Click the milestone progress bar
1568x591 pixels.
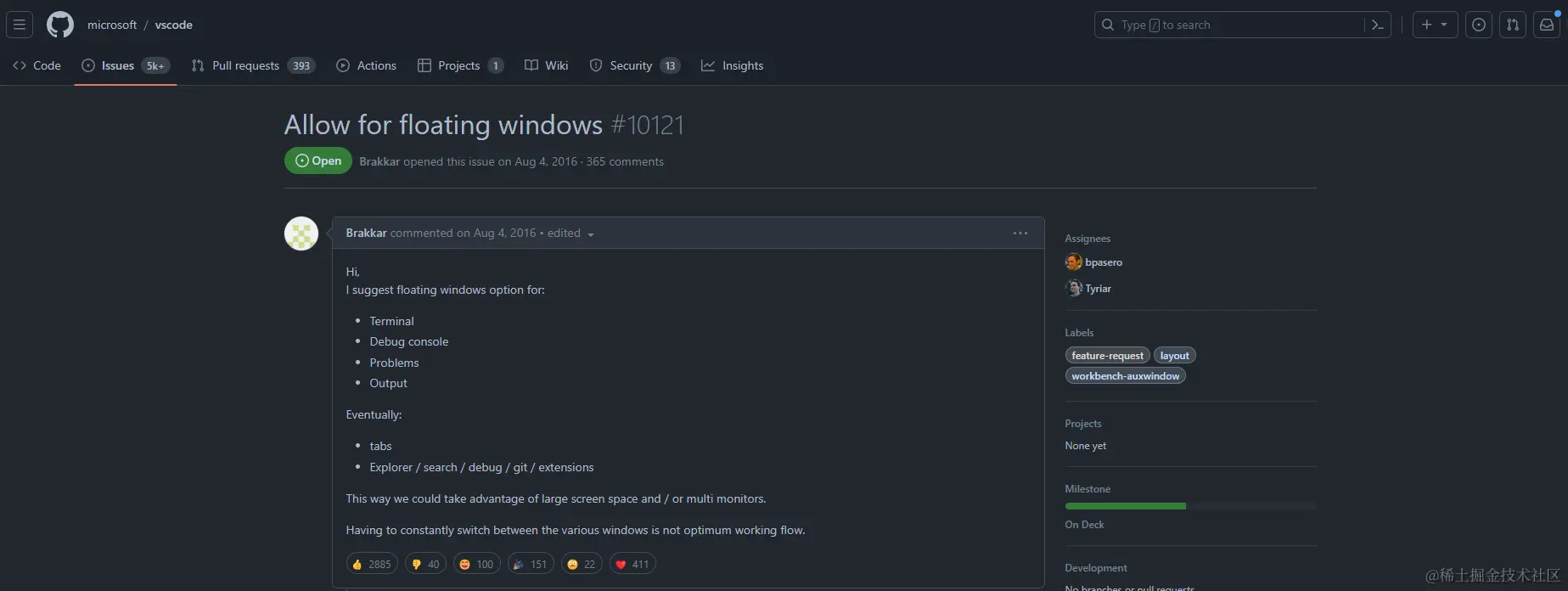1190,506
